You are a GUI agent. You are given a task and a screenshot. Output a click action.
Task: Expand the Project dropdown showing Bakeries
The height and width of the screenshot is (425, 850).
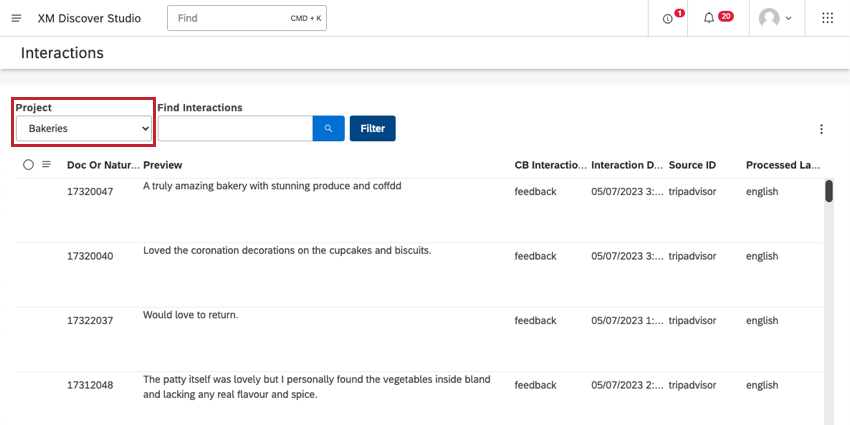[x=84, y=128]
